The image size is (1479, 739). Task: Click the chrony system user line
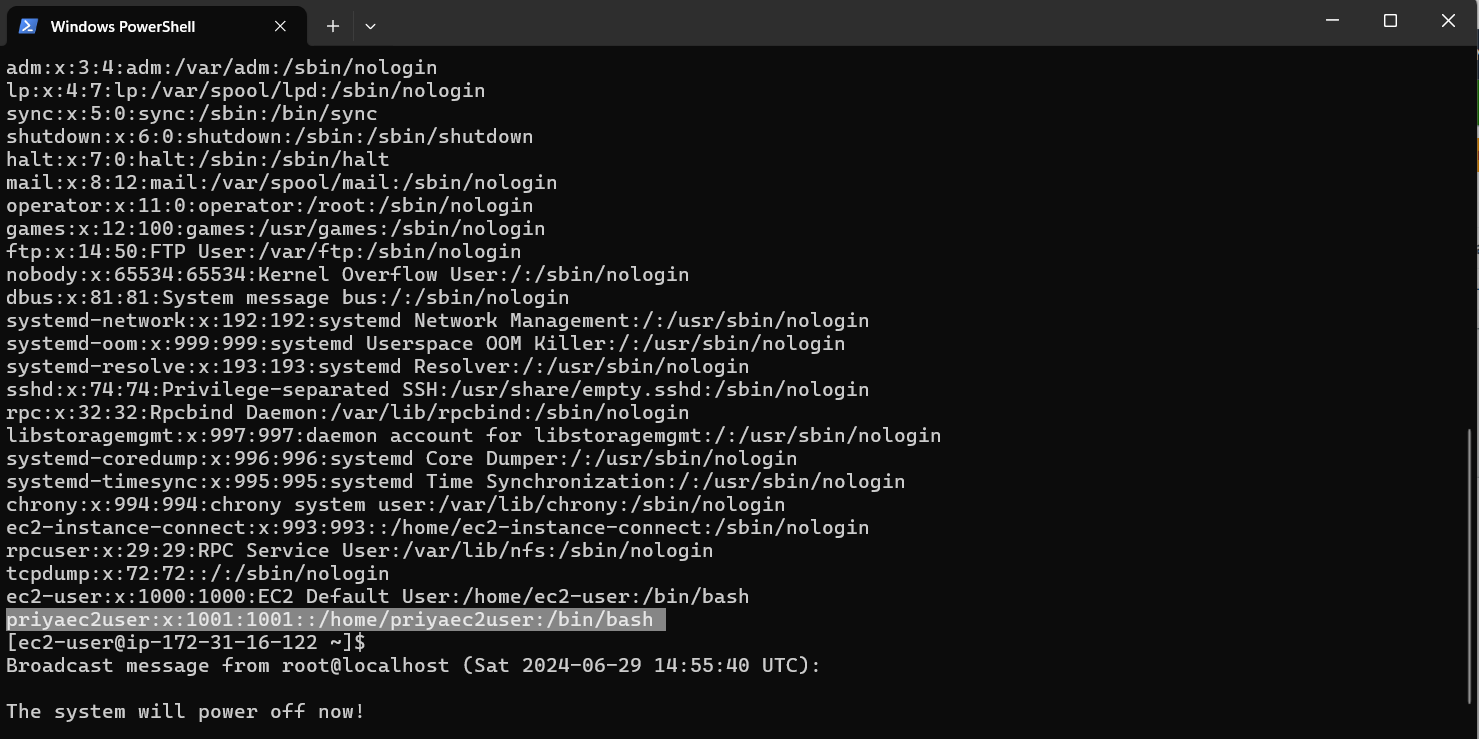click(x=395, y=505)
